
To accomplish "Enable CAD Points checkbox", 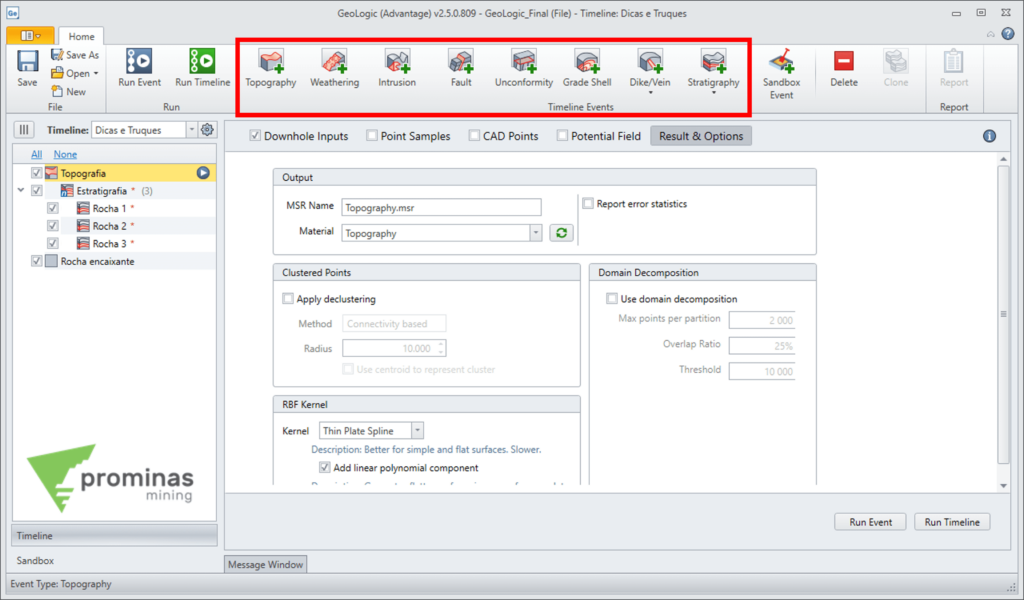I will (x=474, y=136).
